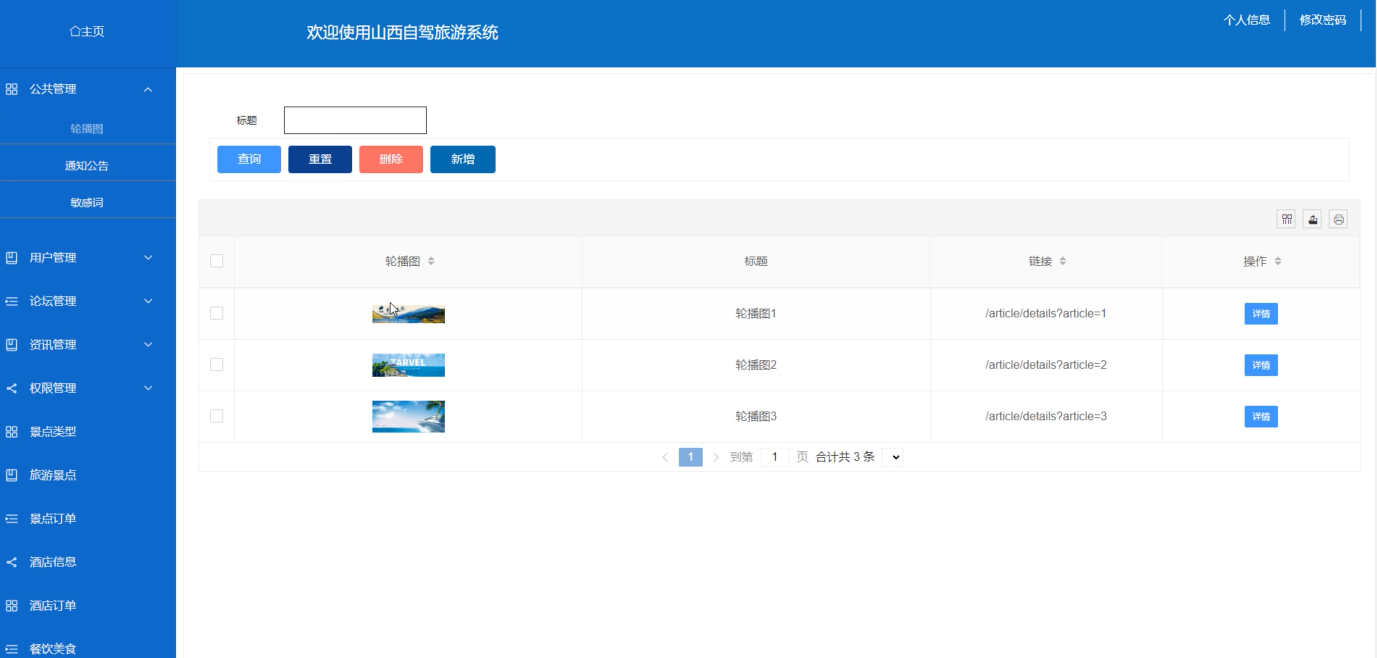Image resolution: width=1377 pixels, height=658 pixels.
Task: Click the 酒店信息 share icon
Action: click(12, 562)
